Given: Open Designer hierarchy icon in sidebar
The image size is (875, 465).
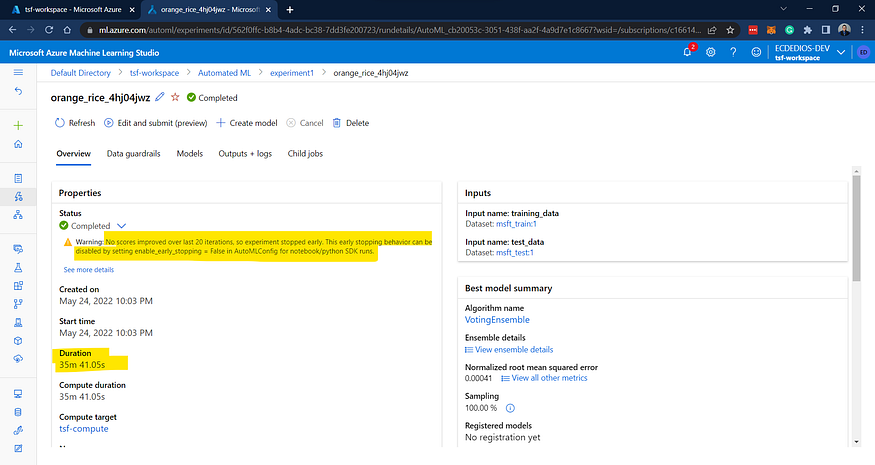Looking at the screenshot, I should coord(18,214).
